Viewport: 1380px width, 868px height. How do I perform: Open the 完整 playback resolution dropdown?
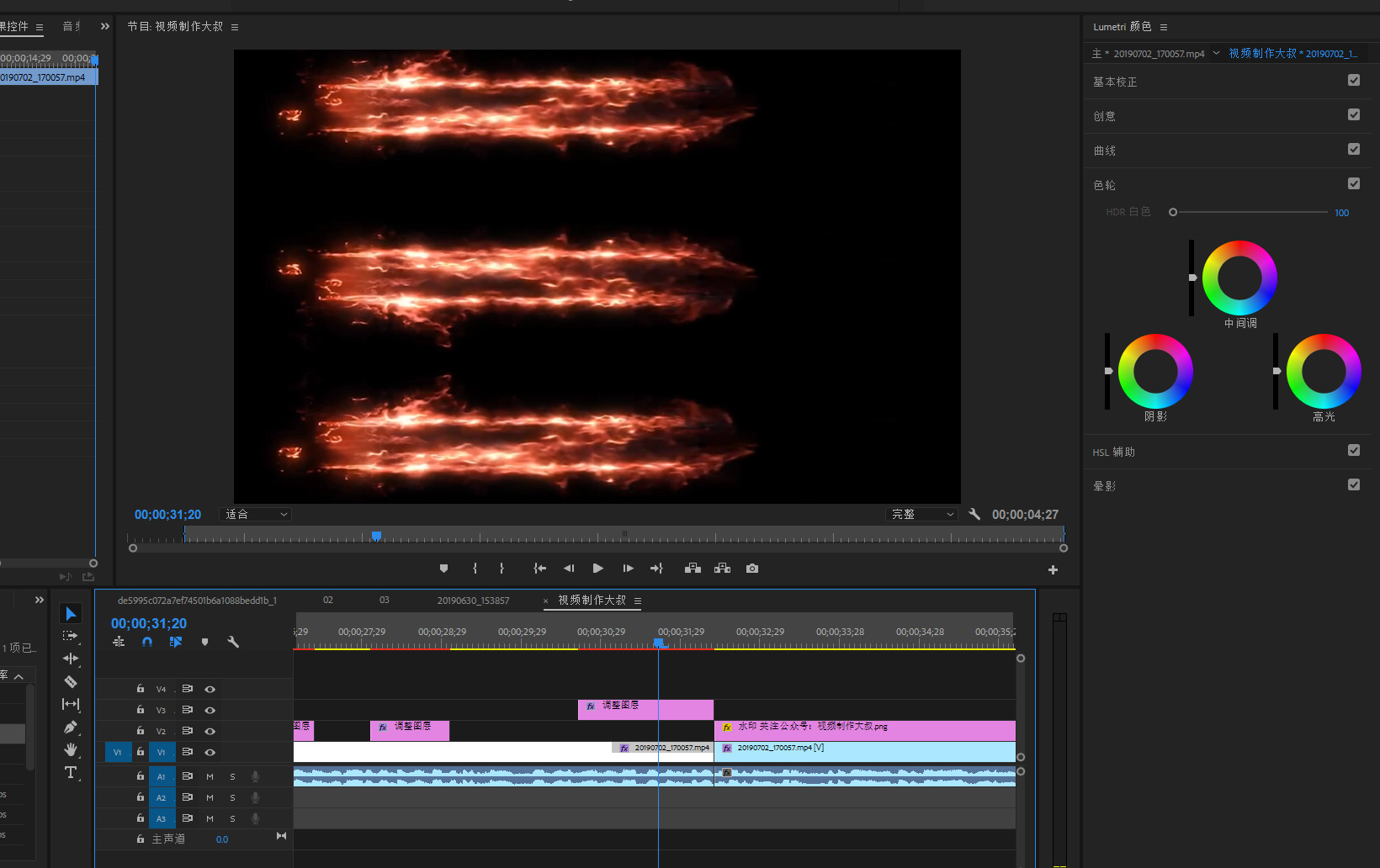[922, 514]
